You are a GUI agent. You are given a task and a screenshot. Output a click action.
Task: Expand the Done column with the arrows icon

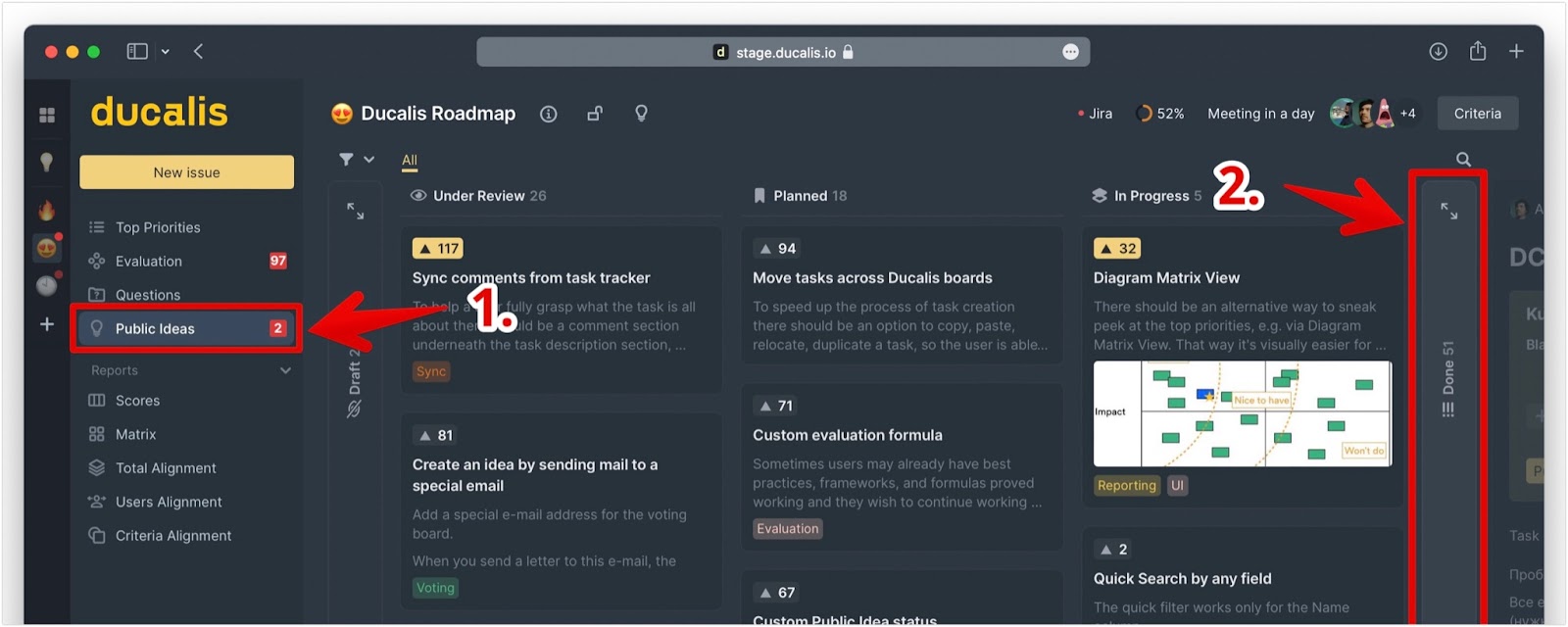(x=1448, y=211)
